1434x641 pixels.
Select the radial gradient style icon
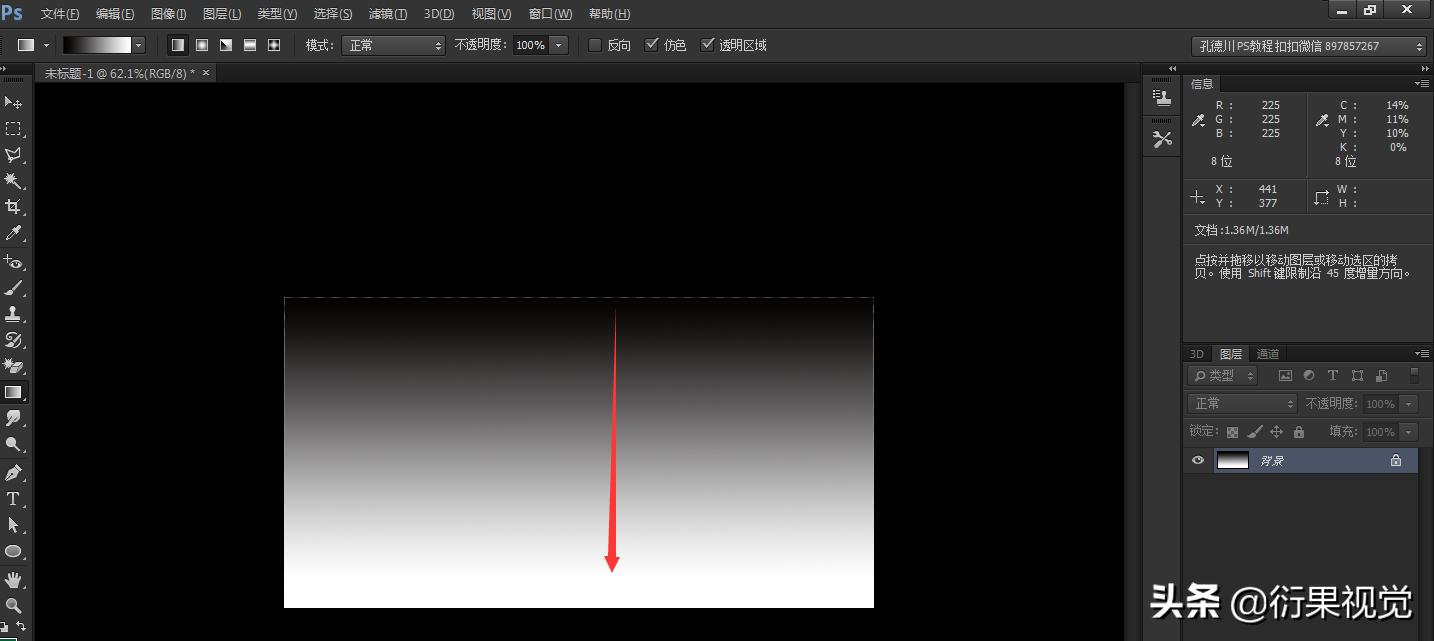pos(201,44)
